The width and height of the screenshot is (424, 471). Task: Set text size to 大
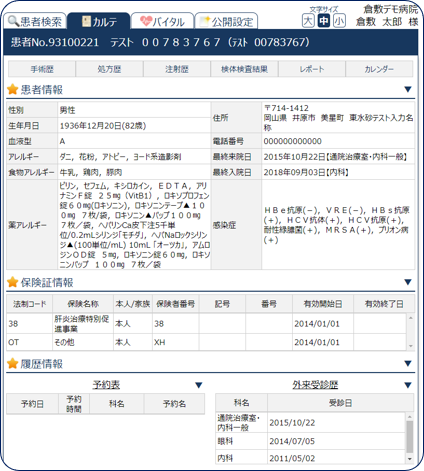(x=308, y=21)
